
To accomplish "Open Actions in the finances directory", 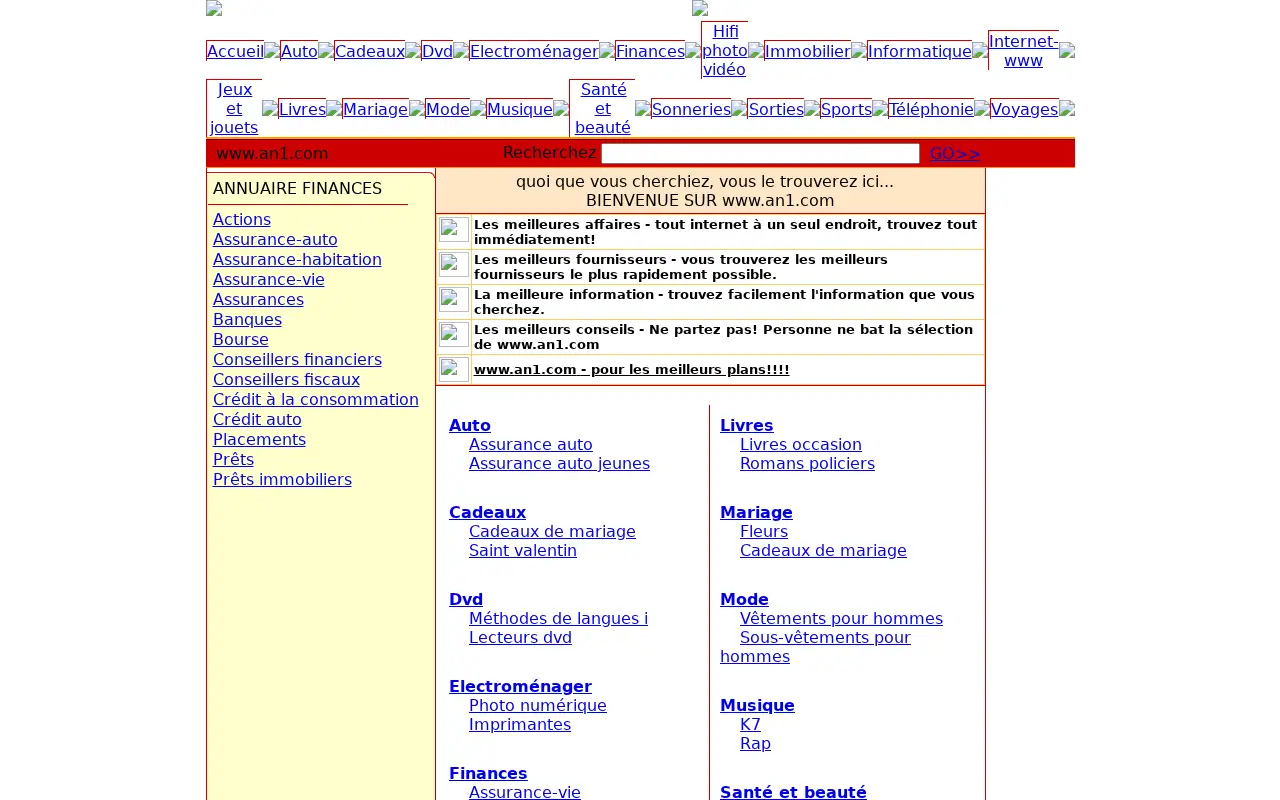I will (x=242, y=219).
